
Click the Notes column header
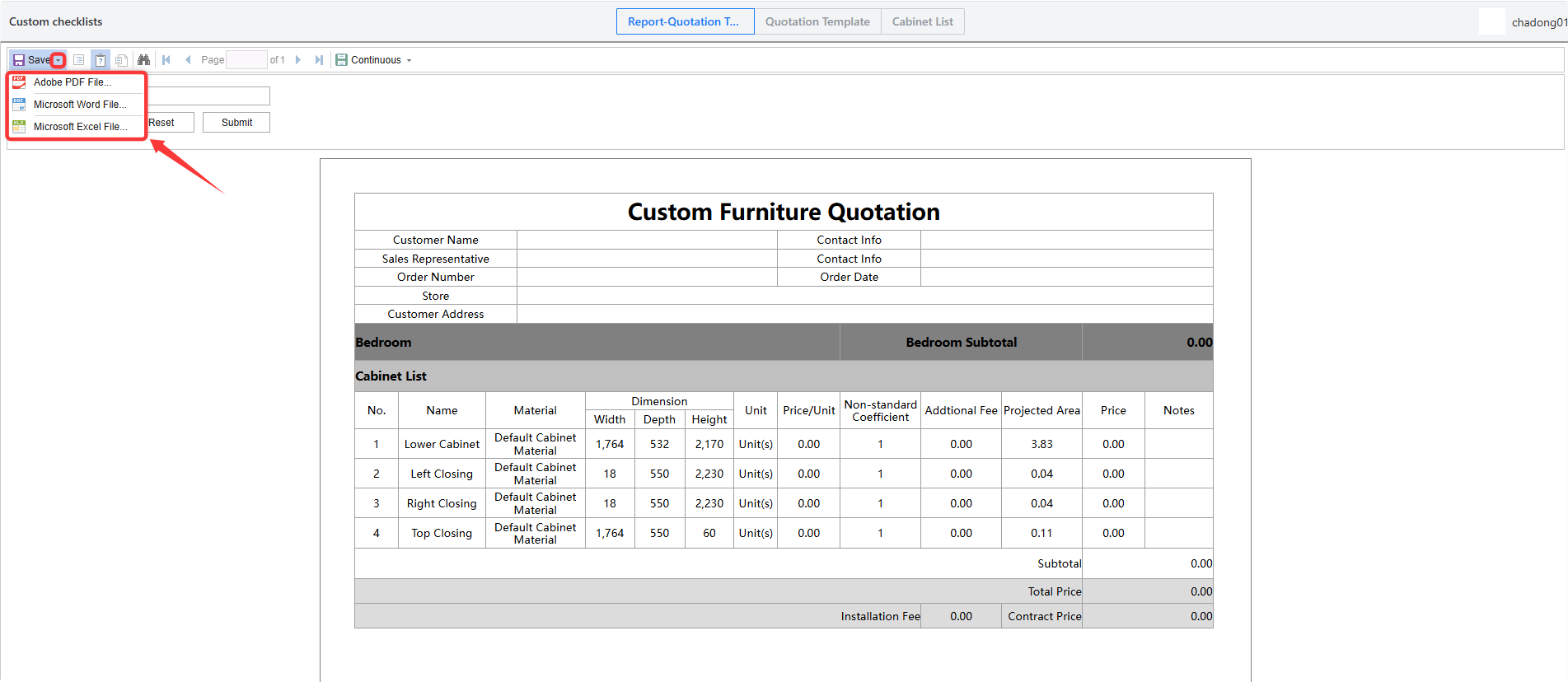coord(1179,410)
